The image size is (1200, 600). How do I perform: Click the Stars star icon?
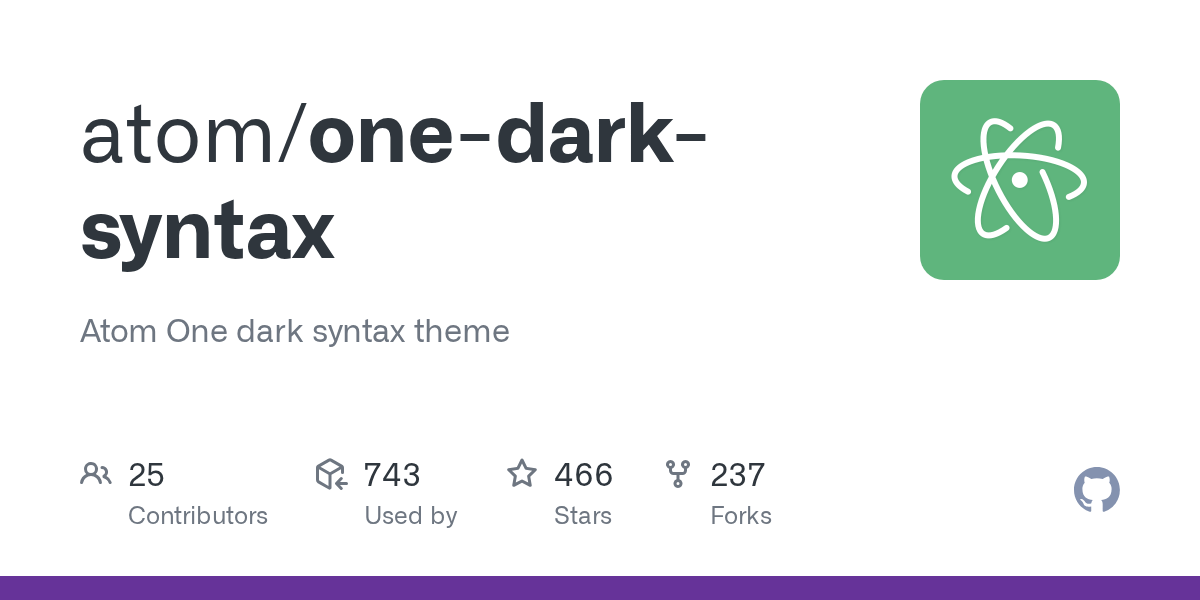pos(522,474)
